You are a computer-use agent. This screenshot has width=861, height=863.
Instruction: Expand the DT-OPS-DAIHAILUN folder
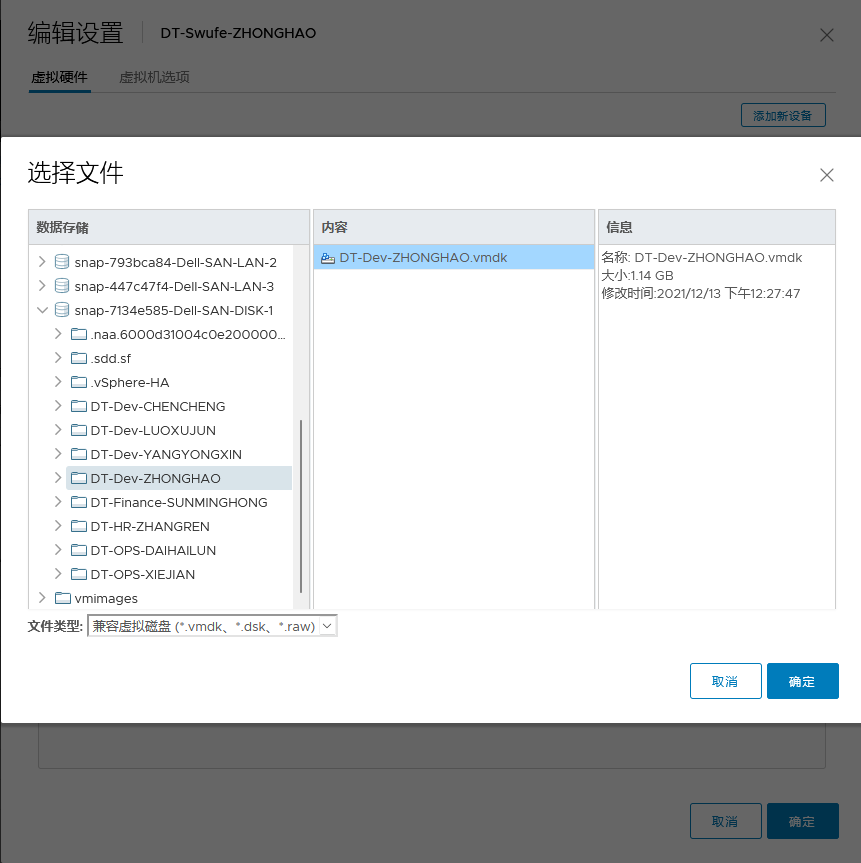click(x=58, y=550)
